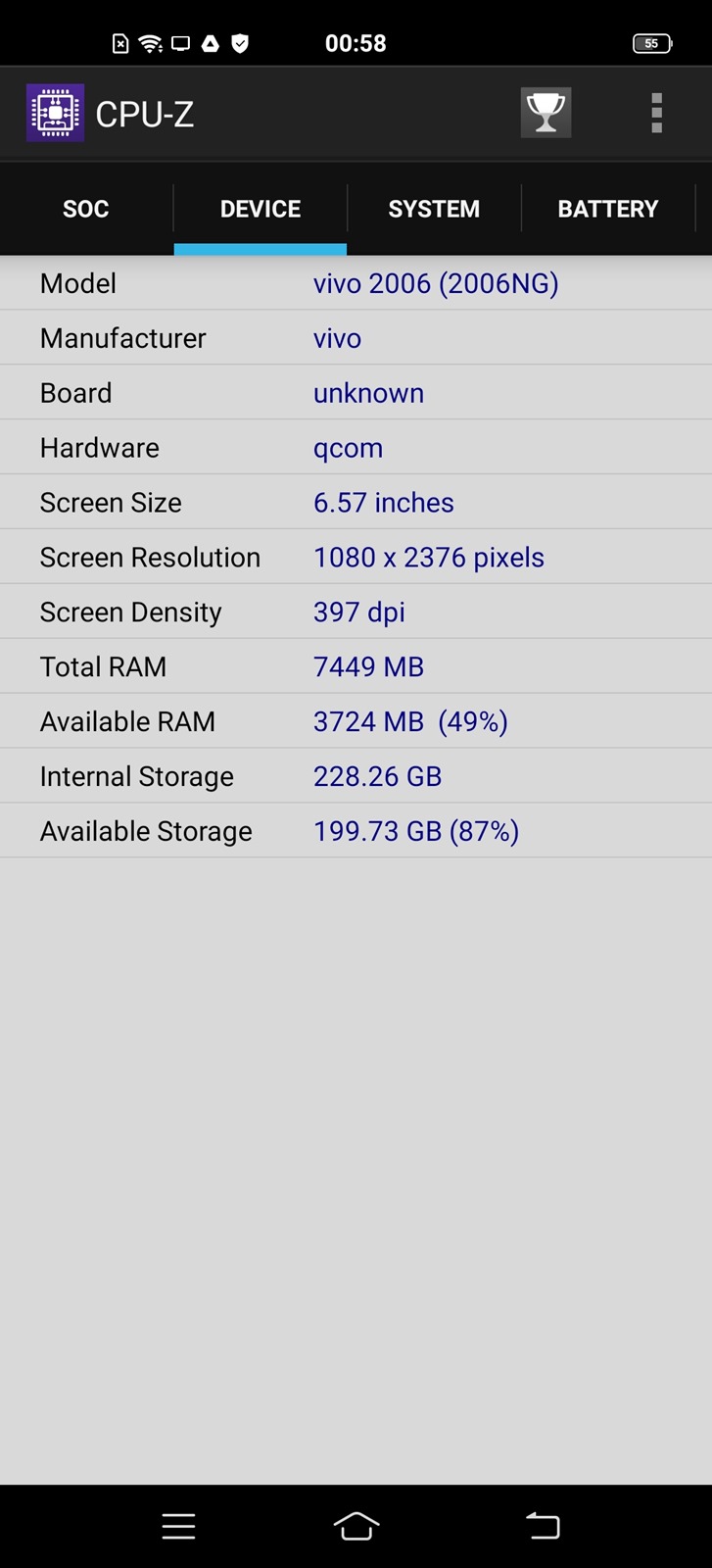712x1568 pixels.
Task: Tap the Available Storage 199.73 GB row
Action: [356, 831]
